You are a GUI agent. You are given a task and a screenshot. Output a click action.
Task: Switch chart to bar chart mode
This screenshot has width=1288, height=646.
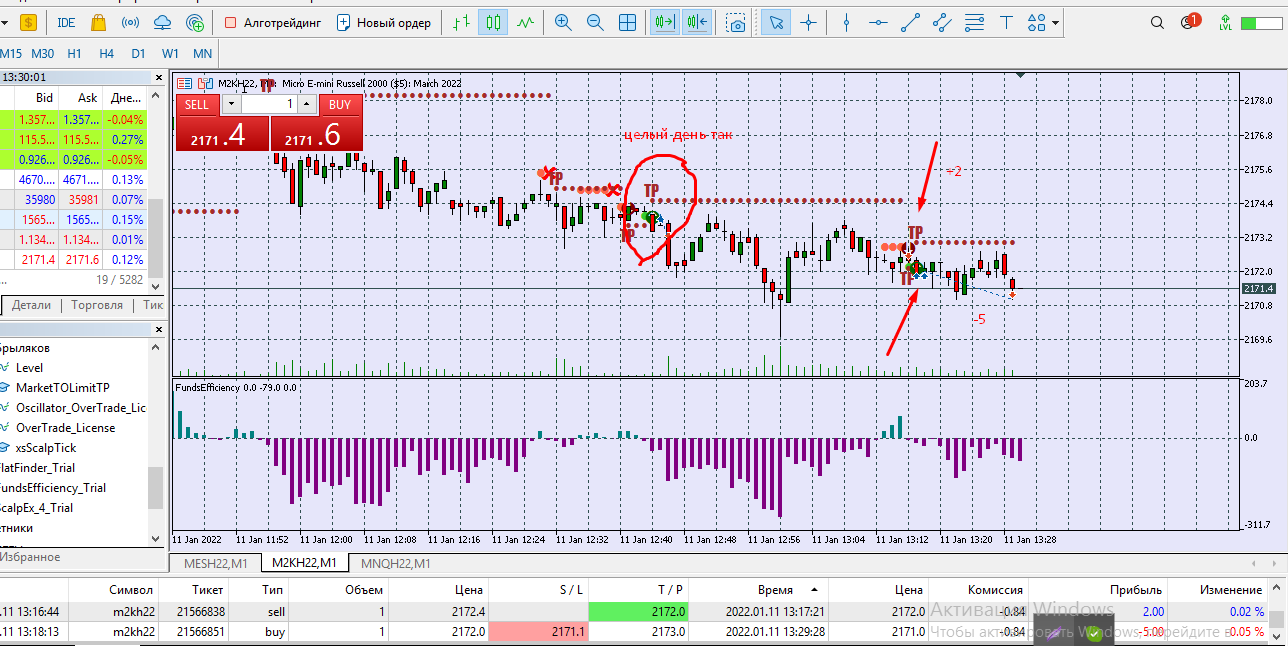pos(461,22)
